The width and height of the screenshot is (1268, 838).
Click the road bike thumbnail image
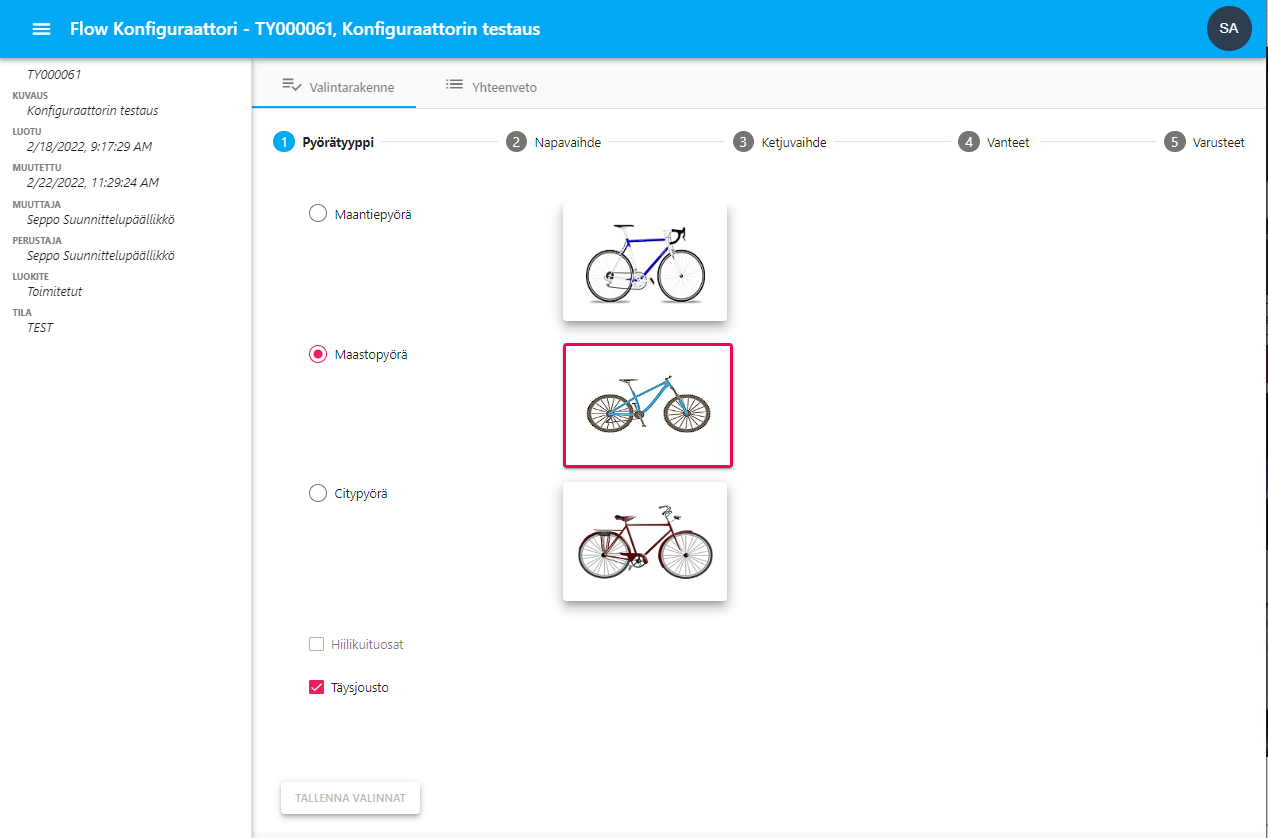pyautogui.click(x=645, y=262)
